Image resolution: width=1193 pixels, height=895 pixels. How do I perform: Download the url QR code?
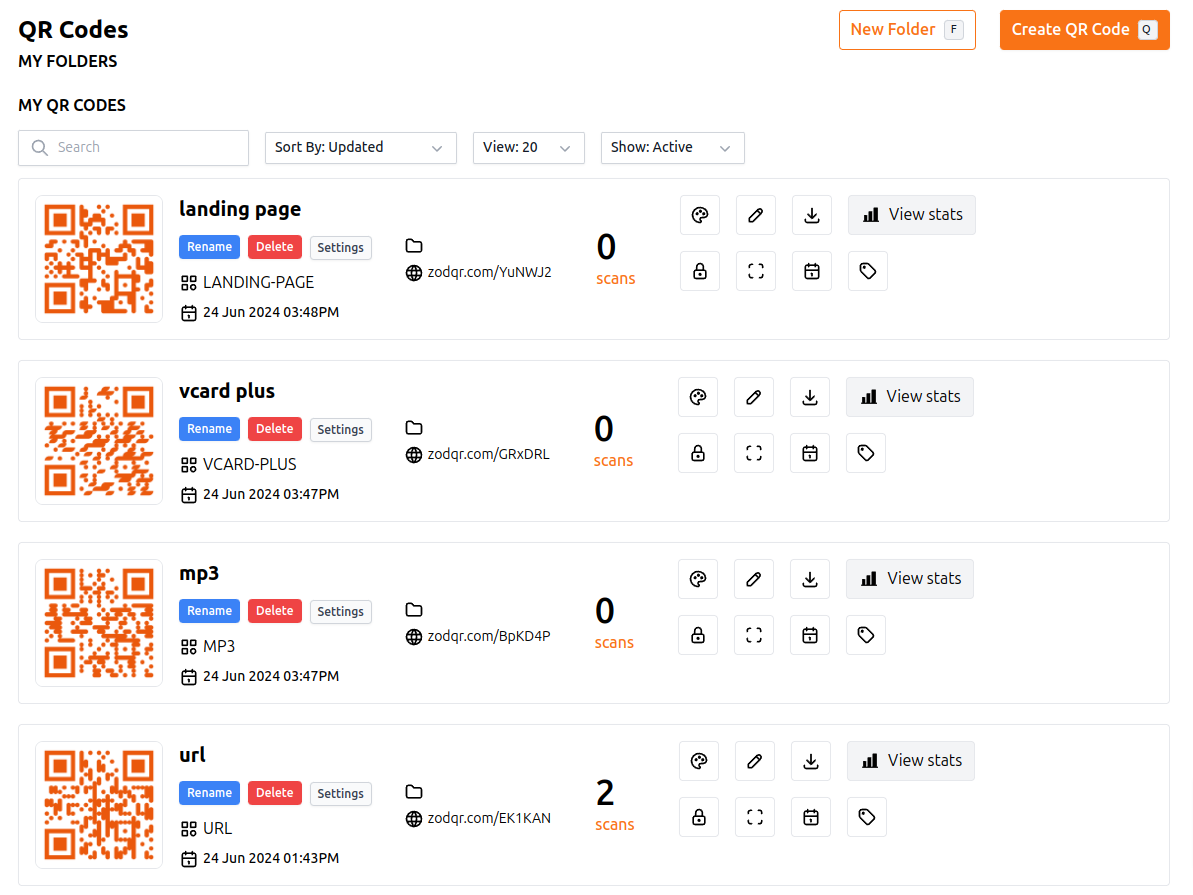(x=810, y=761)
